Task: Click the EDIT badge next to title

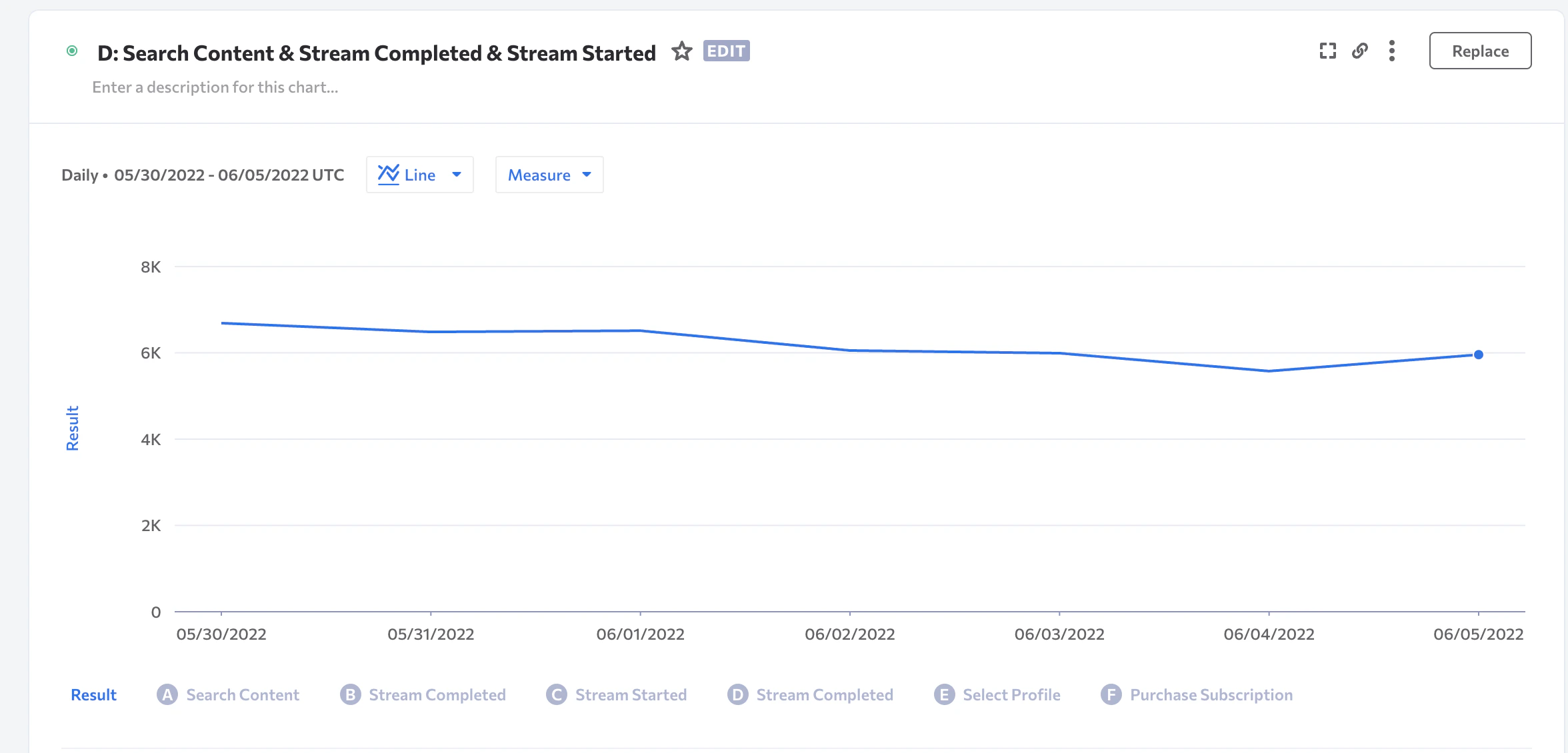Action: click(726, 51)
